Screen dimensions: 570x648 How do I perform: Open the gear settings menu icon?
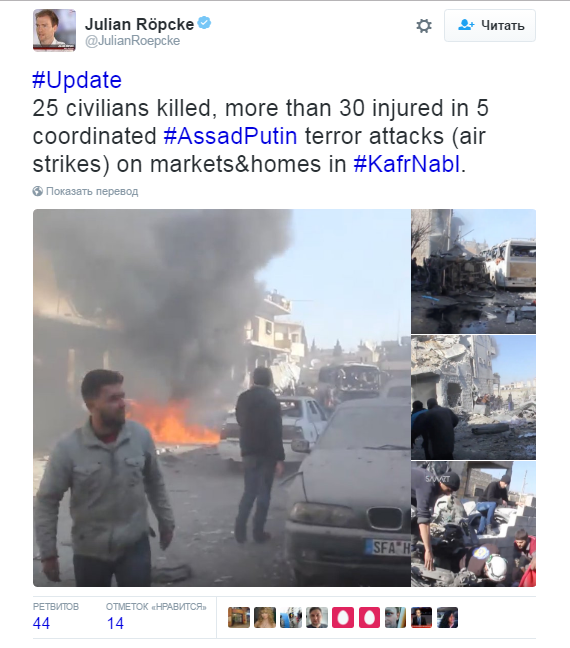tap(424, 26)
